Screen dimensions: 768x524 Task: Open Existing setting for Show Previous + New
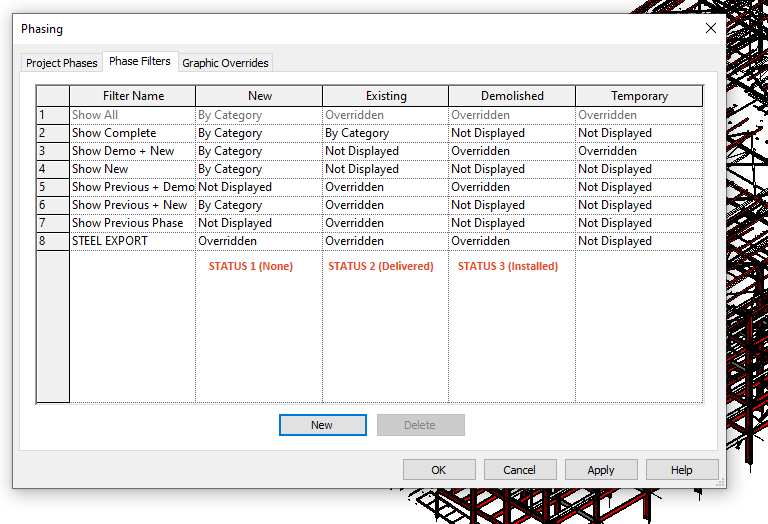(385, 205)
